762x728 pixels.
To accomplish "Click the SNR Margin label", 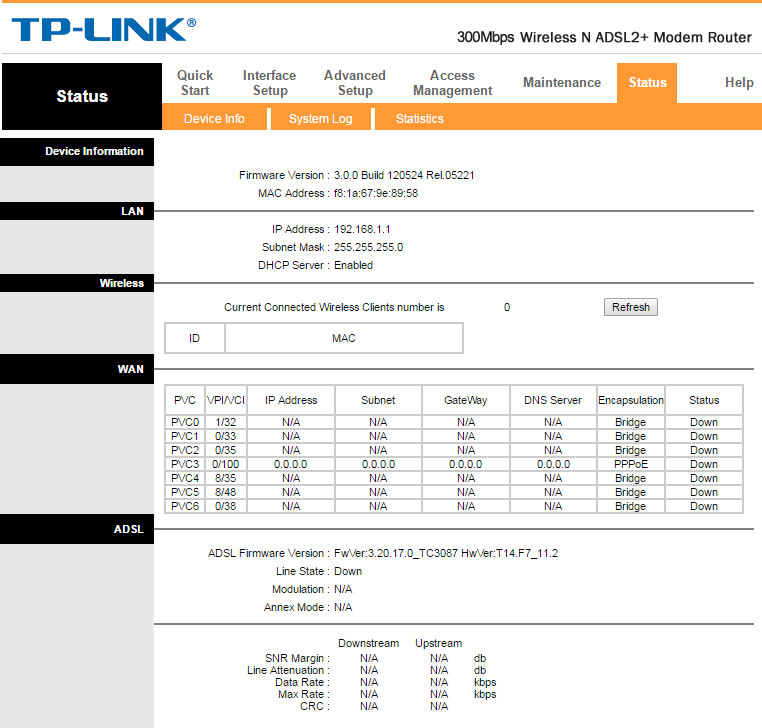I will tap(297, 658).
